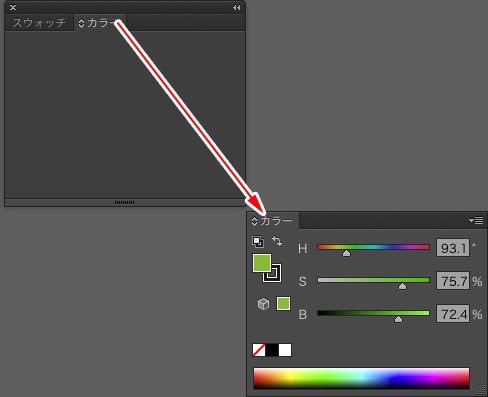Cycle display options on floating カラー tab

tap(254, 221)
